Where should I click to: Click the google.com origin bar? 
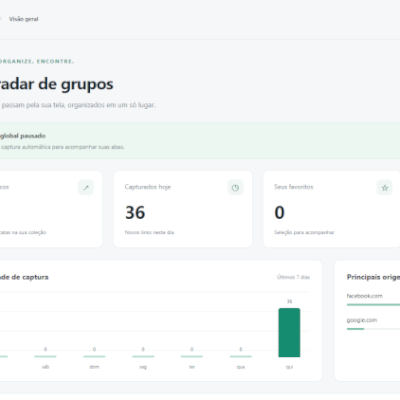(373, 329)
